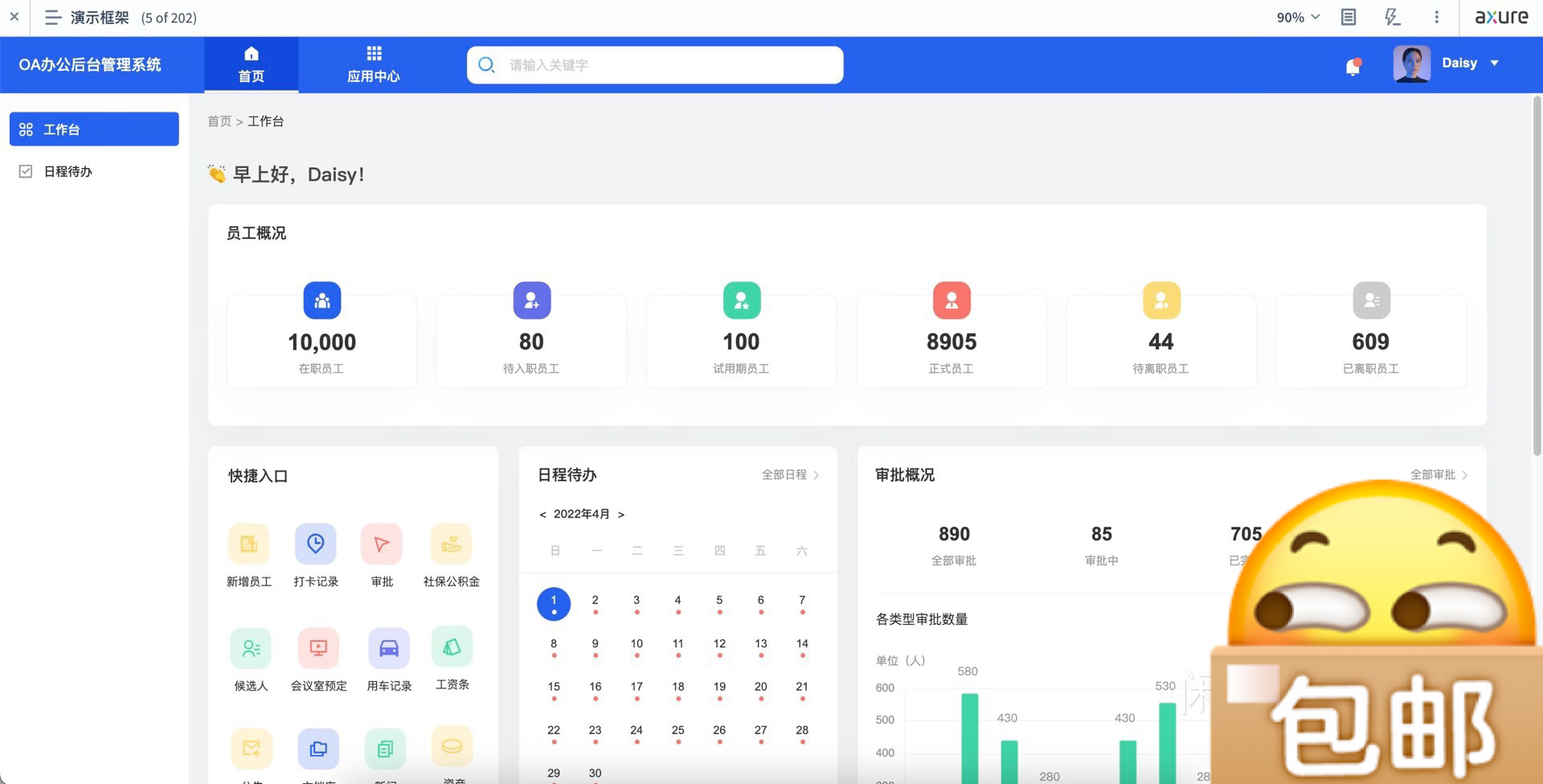Click the keyword search input field

(x=667, y=65)
